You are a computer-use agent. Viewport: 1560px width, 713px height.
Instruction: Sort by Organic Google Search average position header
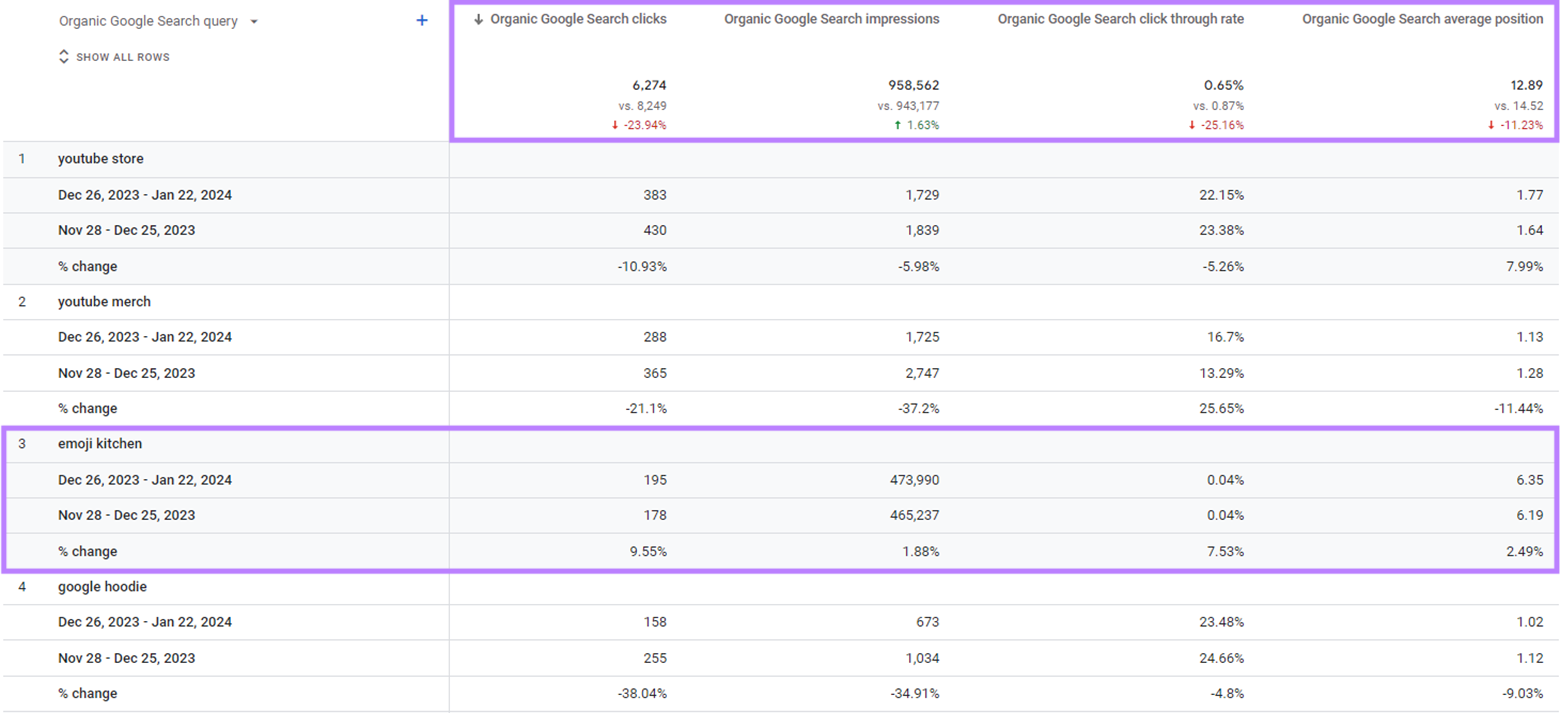1421,18
